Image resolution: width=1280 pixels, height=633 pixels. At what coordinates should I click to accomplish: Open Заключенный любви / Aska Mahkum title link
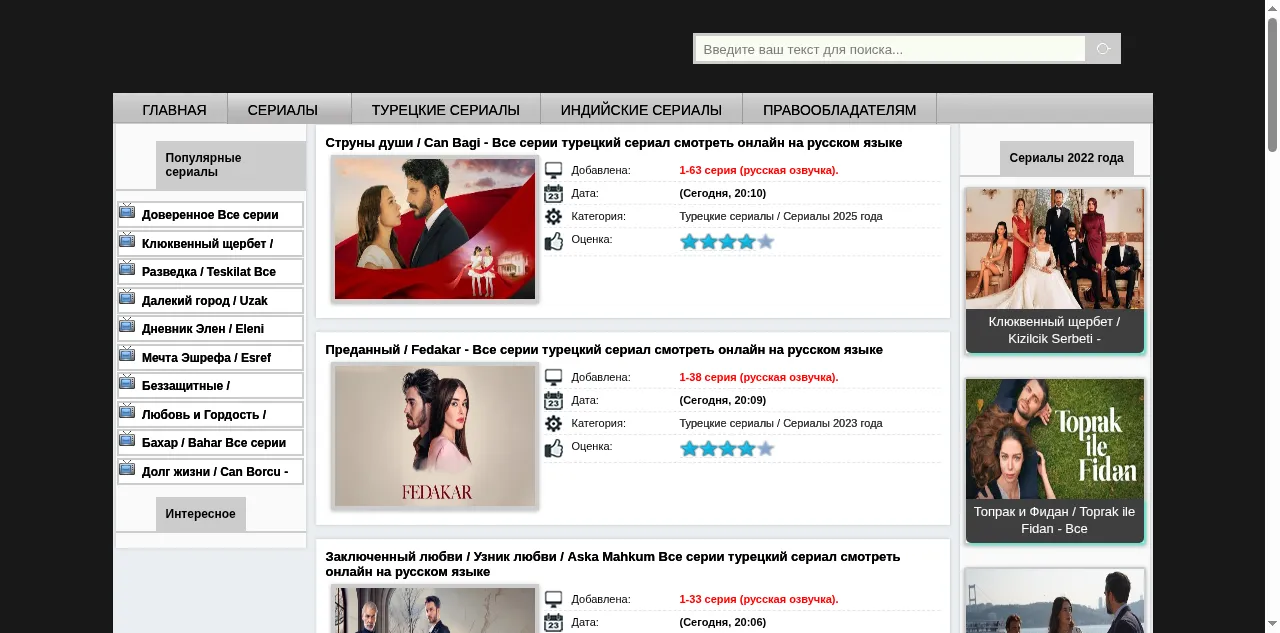pyautogui.click(x=612, y=564)
